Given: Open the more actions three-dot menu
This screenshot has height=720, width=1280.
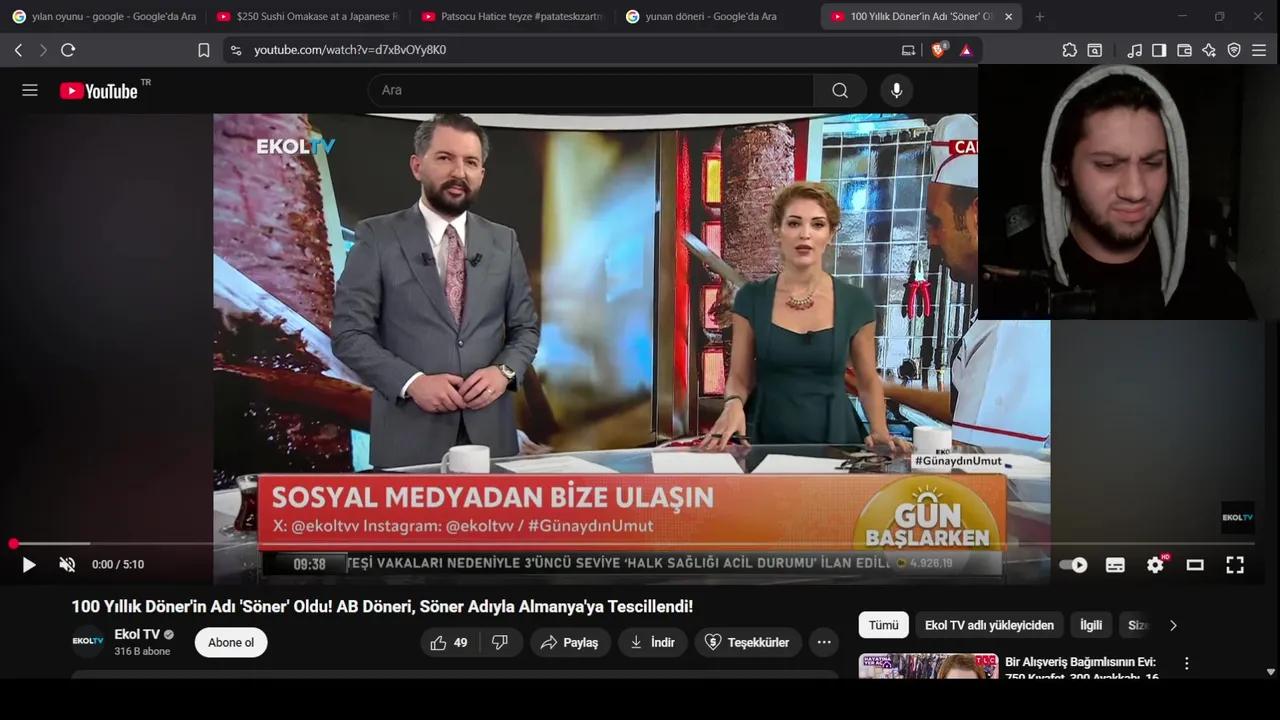Looking at the screenshot, I should tap(824, 643).
